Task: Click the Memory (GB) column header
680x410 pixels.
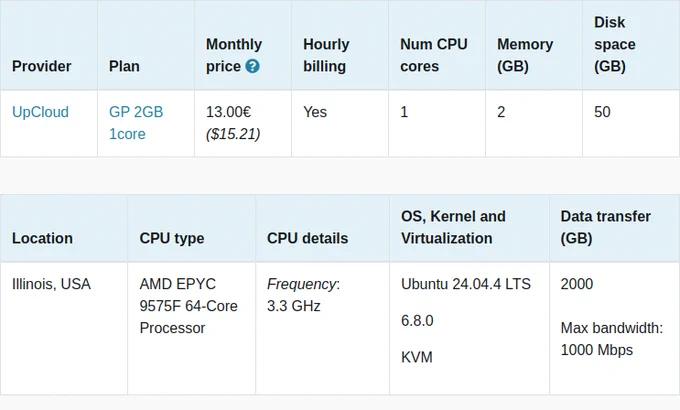Action: (525, 55)
